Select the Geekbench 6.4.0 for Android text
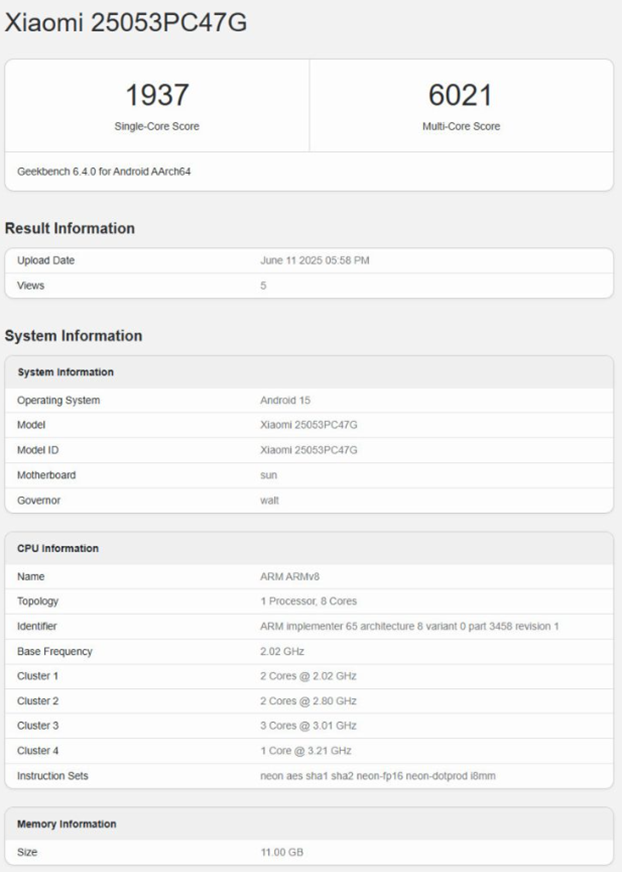The width and height of the screenshot is (622, 872). [104, 172]
